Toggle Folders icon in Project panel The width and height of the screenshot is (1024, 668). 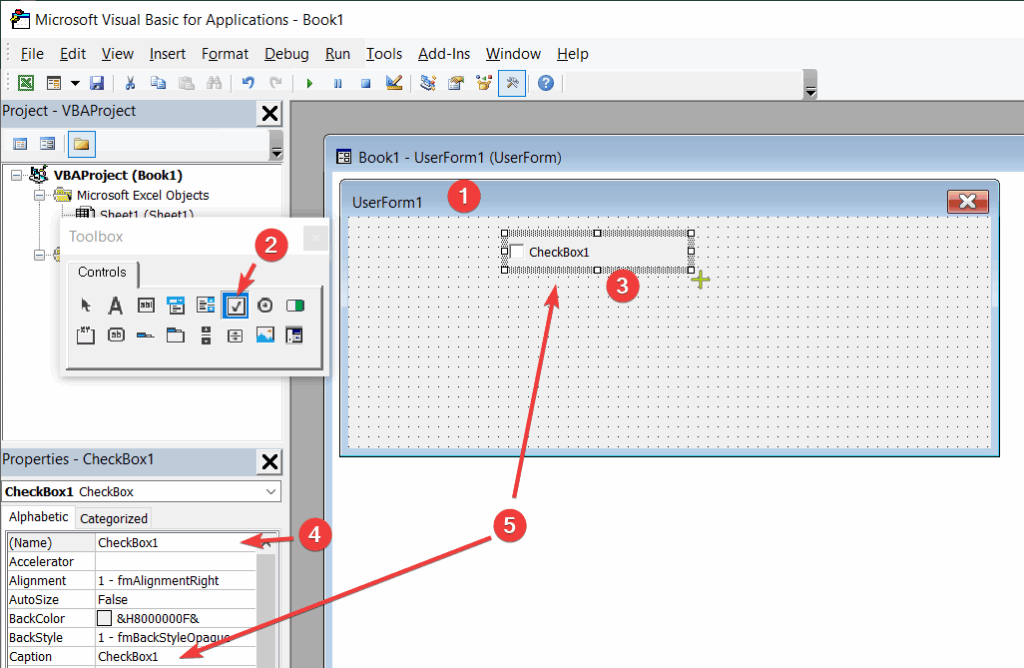pos(82,144)
